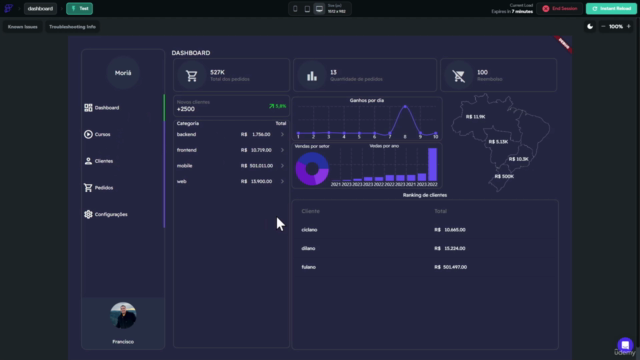
Task: Click the 527K total value
Action: [x=217, y=72]
